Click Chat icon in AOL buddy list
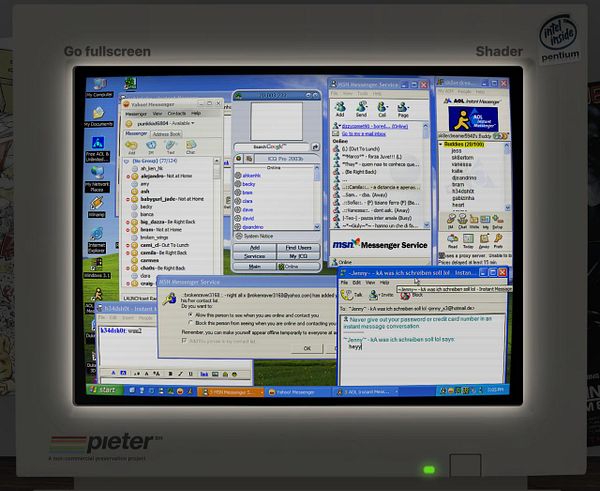 (463, 221)
